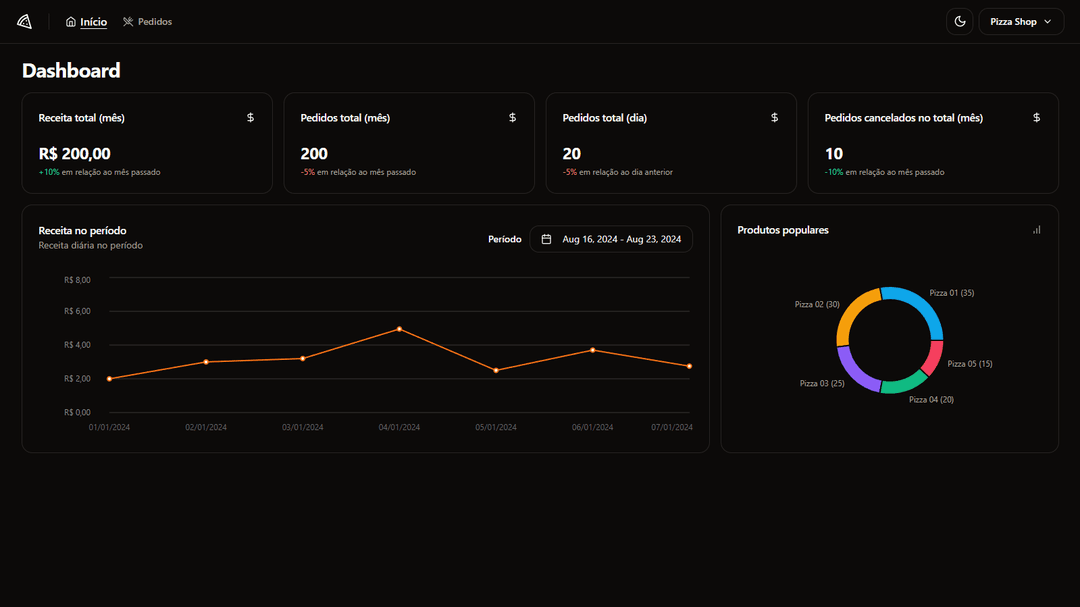Screen dimensions: 1080x607
Task: Go to the Início tab
Action: (x=93, y=22)
